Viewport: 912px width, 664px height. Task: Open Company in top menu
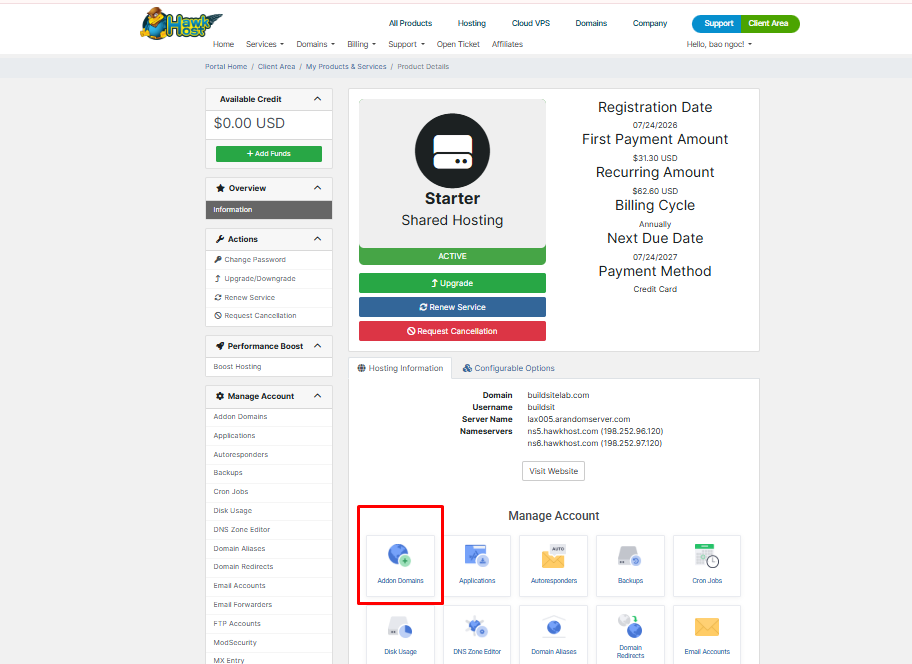[650, 23]
